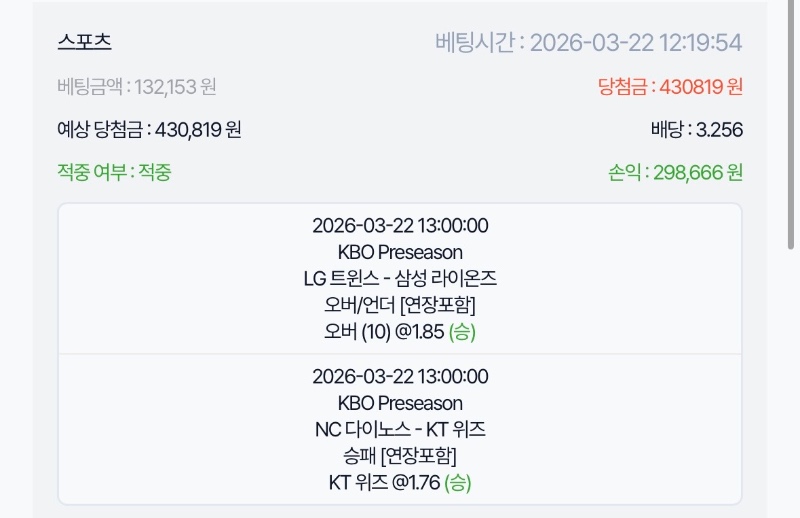Image resolution: width=800 pixels, height=518 pixels.
Task: Open the LG 트윈스 - 삼성 라이온즈 match
Action: (x=400, y=278)
